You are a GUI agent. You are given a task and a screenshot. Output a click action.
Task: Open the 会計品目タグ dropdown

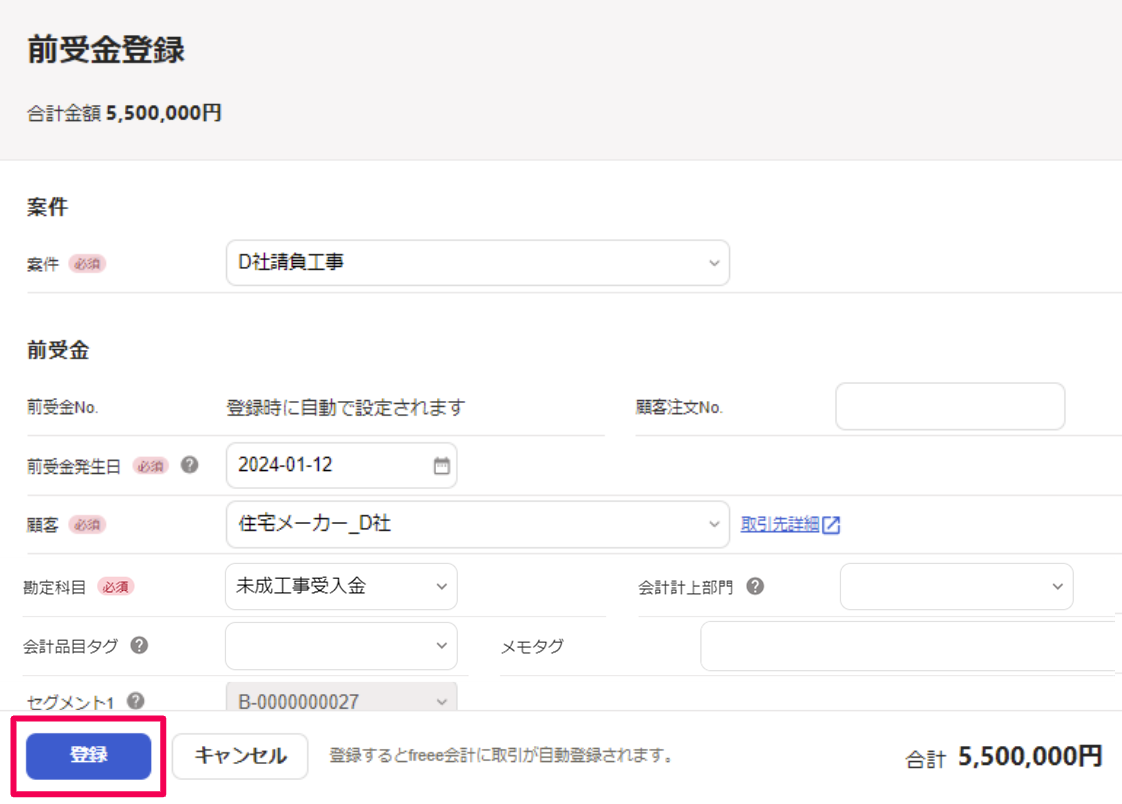(341, 646)
